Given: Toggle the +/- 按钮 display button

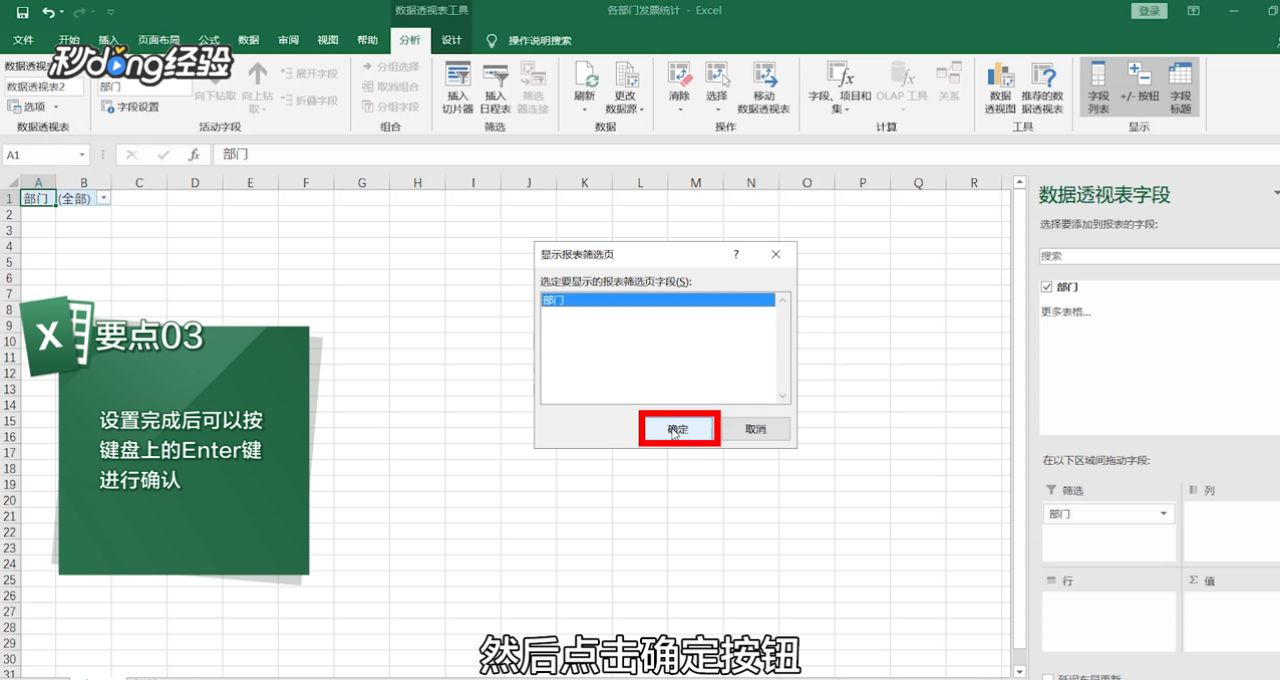Looking at the screenshot, I should click(1139, 82).
